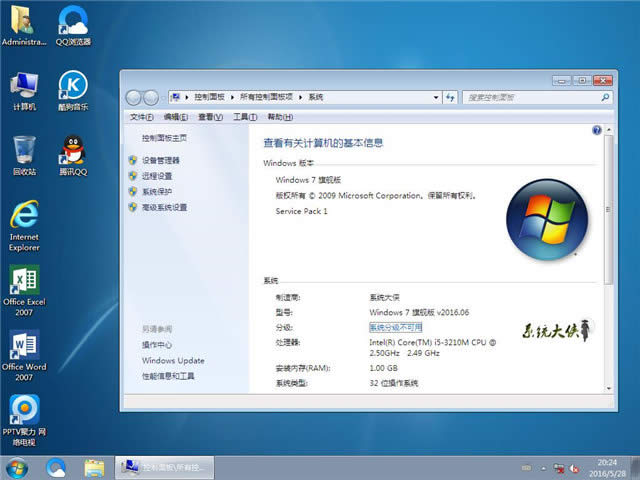The height and width of the screenshot is (480, 640).
Task: Open the 文件(F) menu
Action: (141, 117)
